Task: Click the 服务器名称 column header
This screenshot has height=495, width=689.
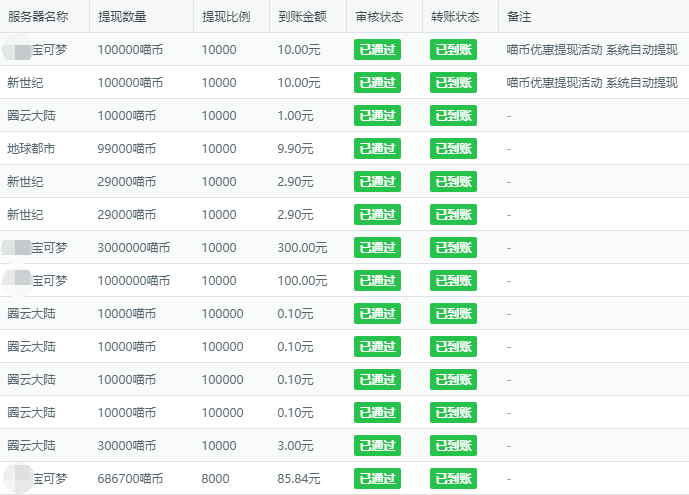Action: 38,17
